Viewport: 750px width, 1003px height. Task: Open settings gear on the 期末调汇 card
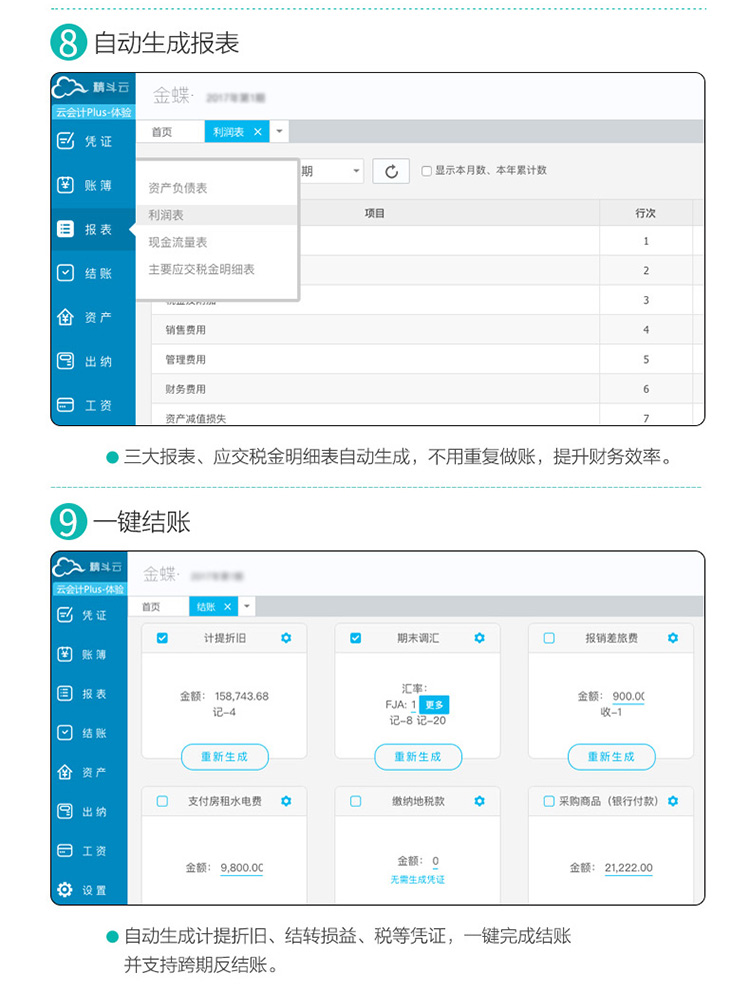[479, 638]
